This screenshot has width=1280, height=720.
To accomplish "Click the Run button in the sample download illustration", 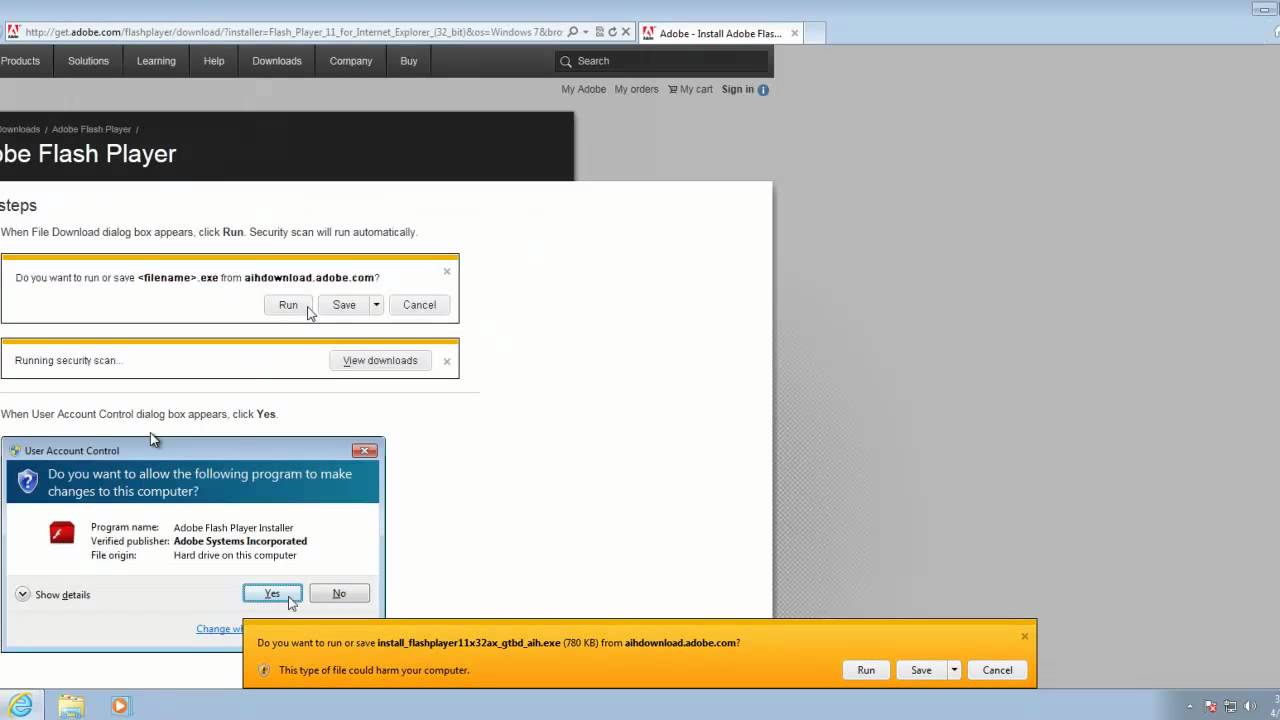I will click(288, 305).
